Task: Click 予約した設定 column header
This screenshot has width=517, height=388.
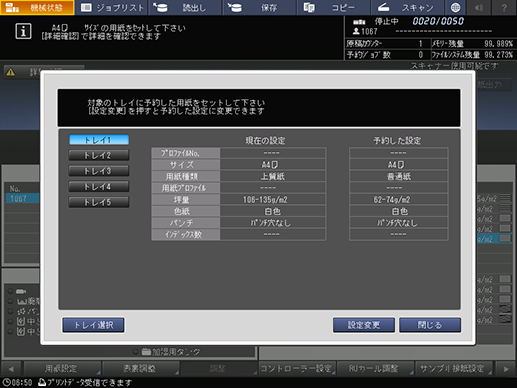Action: coord(397,141)
